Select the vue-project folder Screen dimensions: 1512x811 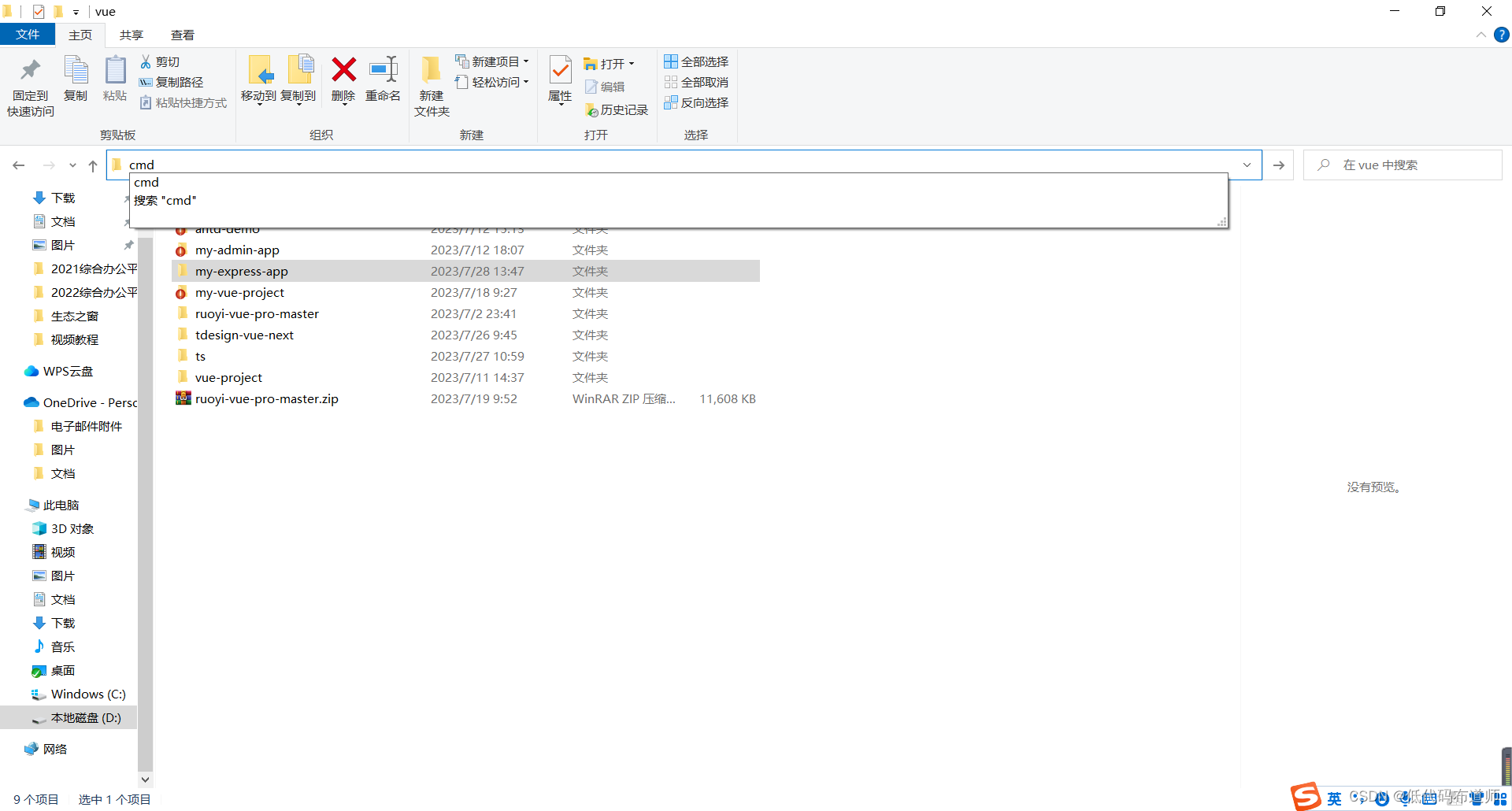tap(228, 377)
